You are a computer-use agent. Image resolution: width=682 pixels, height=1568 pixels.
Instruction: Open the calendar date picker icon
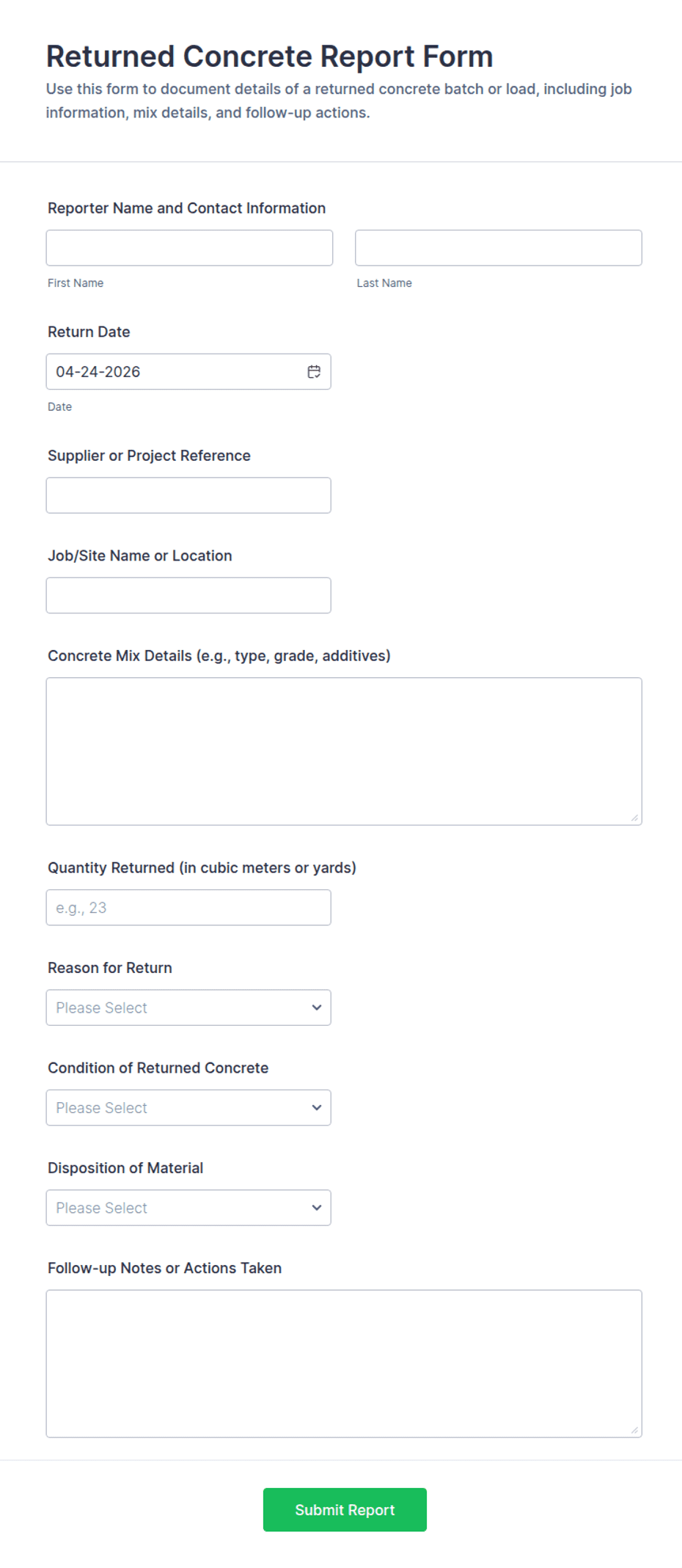click(314, 372)
